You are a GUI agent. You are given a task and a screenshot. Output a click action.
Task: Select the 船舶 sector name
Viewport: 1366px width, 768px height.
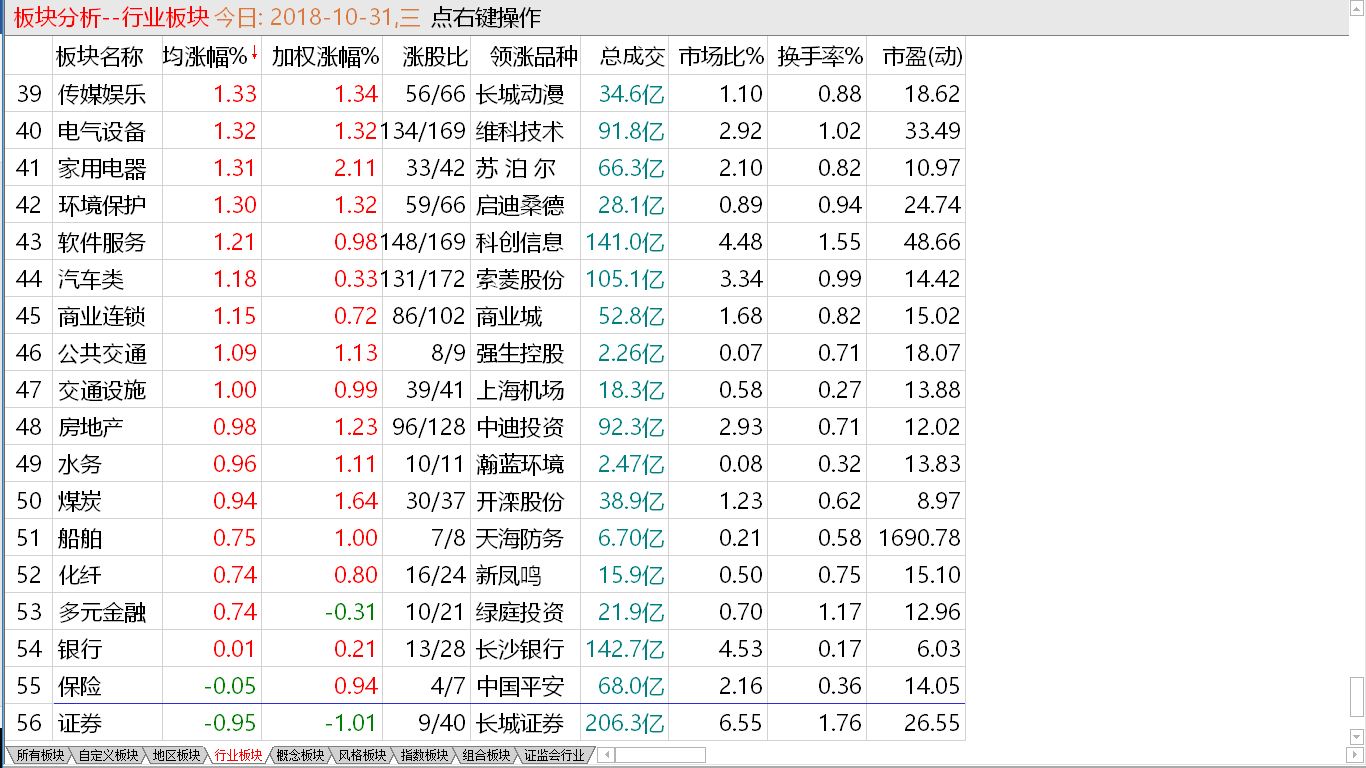pyautogui.click(x=80, y=538)
